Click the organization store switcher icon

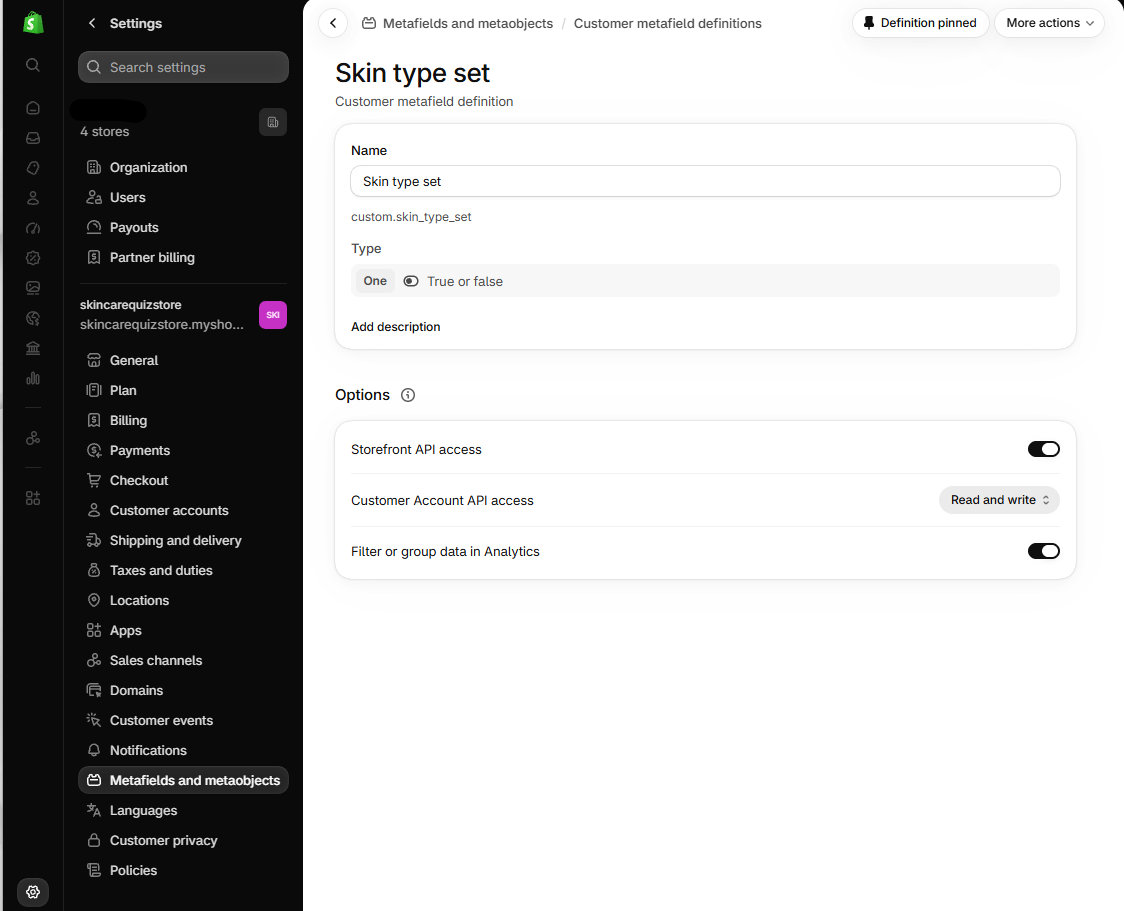click(x=273, y=122)
